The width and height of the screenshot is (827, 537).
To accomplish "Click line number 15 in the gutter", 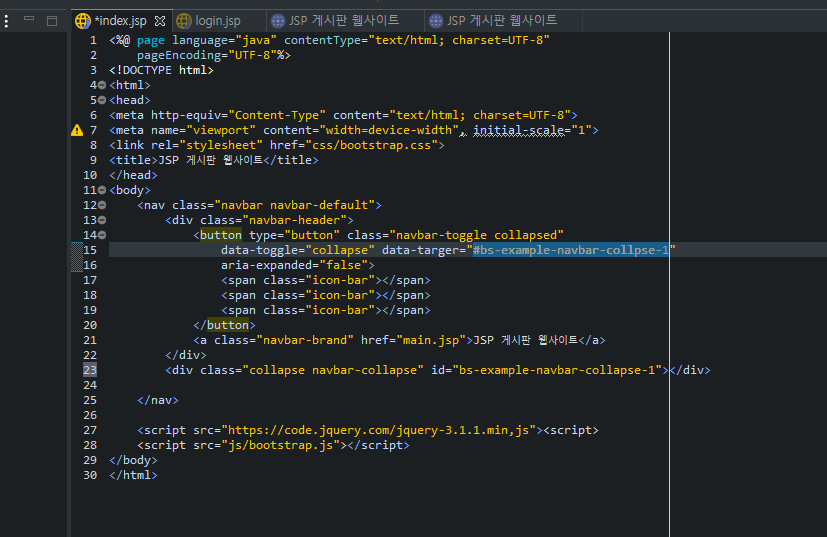I will (x=90, y=250).
